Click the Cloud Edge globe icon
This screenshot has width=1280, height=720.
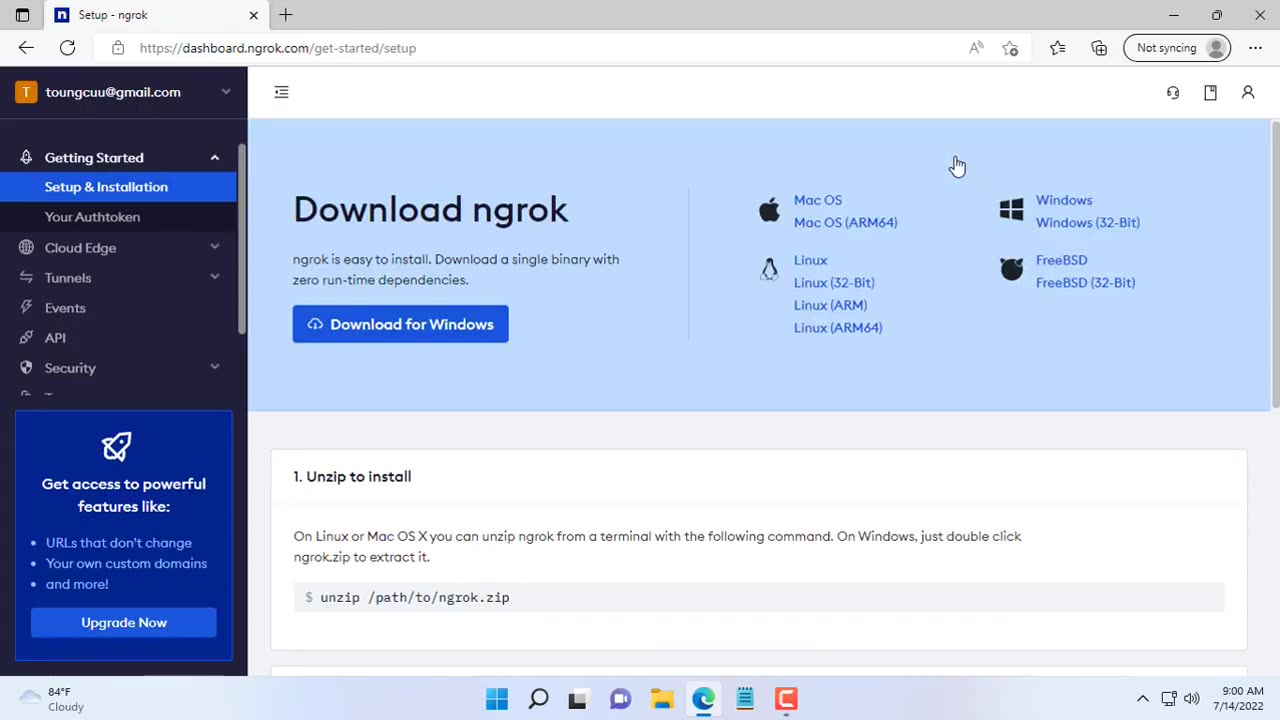point(26,247)
